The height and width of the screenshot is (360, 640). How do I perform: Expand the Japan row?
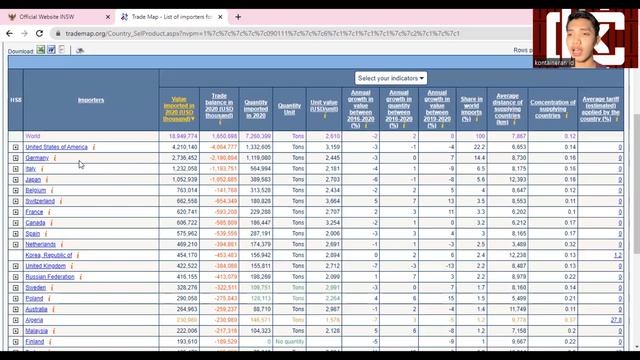[x=16, y=180]
